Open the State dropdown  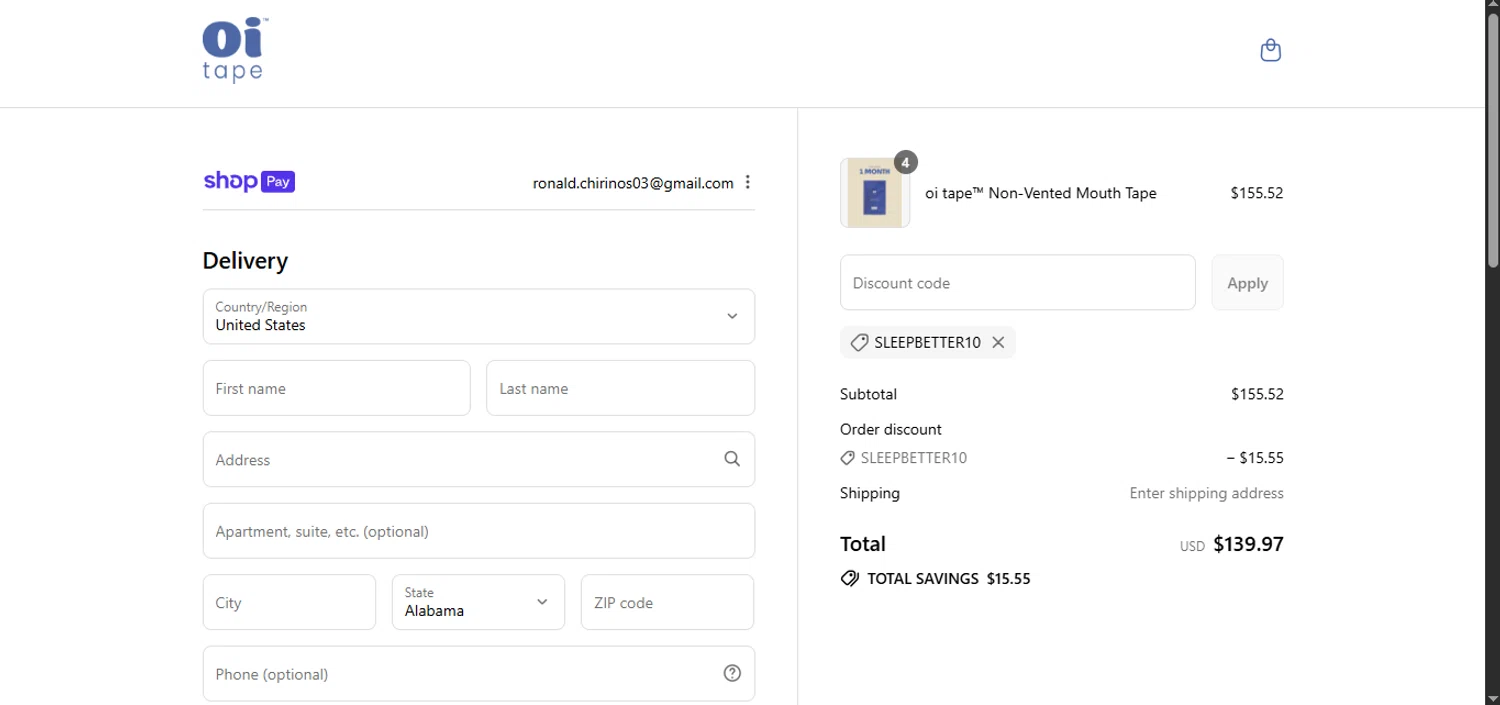click(x=478, y=602)
